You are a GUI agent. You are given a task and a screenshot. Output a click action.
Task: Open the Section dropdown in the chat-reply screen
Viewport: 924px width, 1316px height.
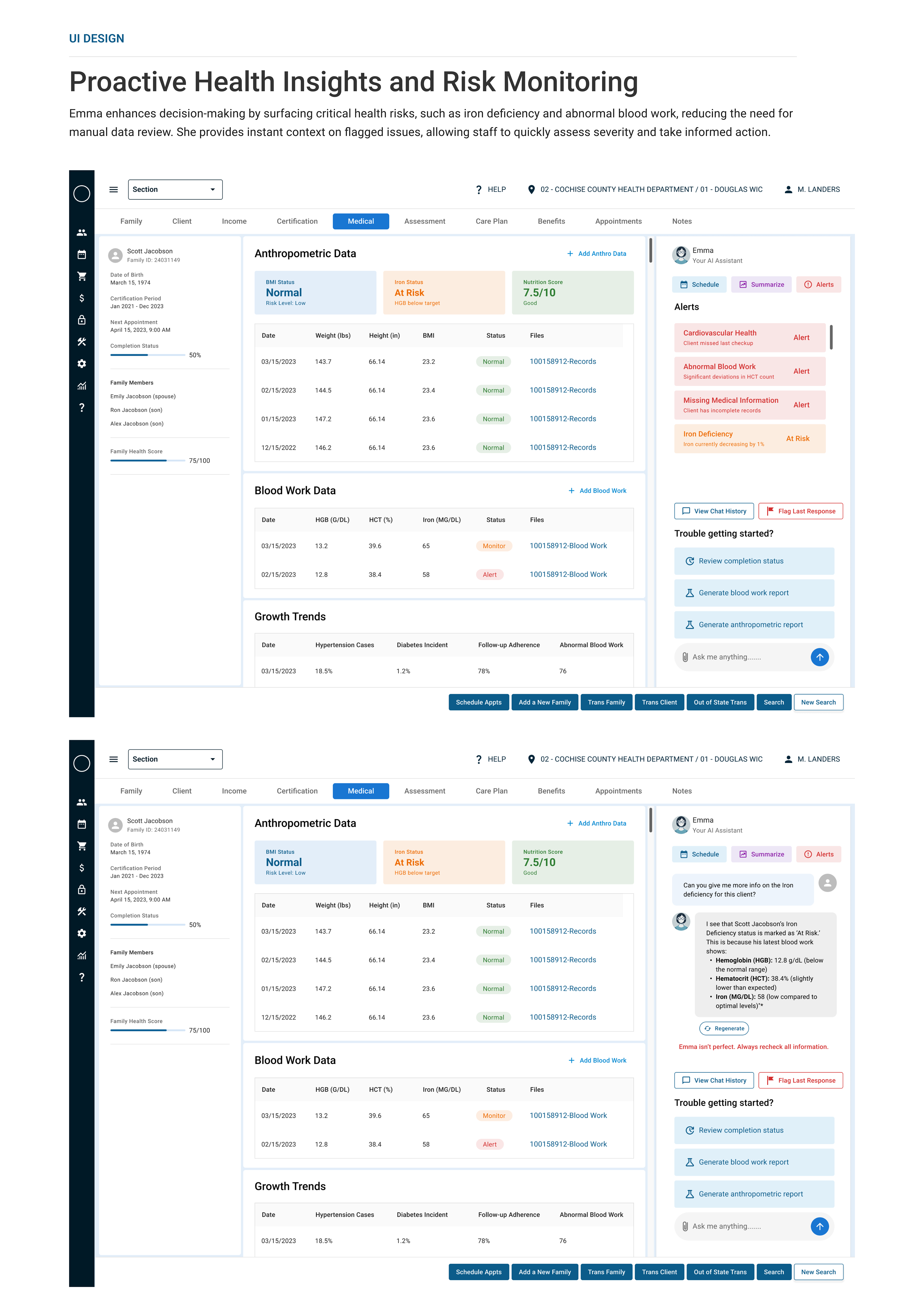pyautogui.click(x=175, y=759)
